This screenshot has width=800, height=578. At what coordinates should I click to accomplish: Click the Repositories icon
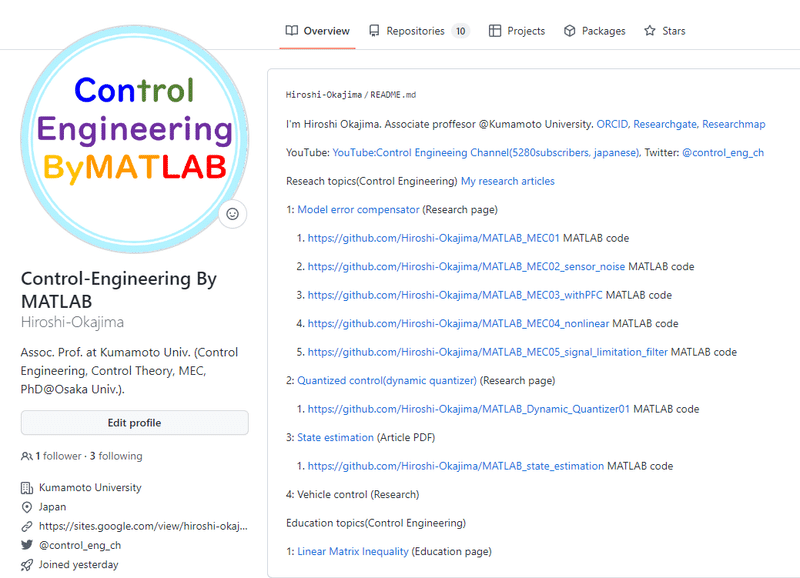coord(374,31)
